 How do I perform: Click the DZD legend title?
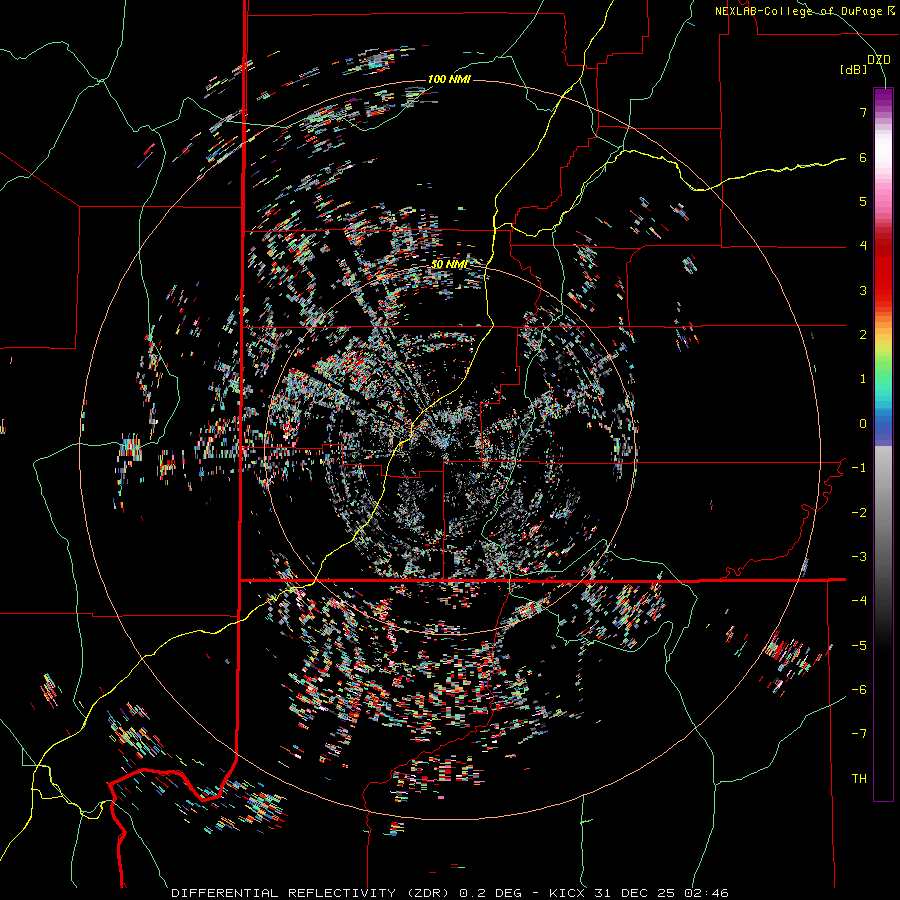(879, 60)
